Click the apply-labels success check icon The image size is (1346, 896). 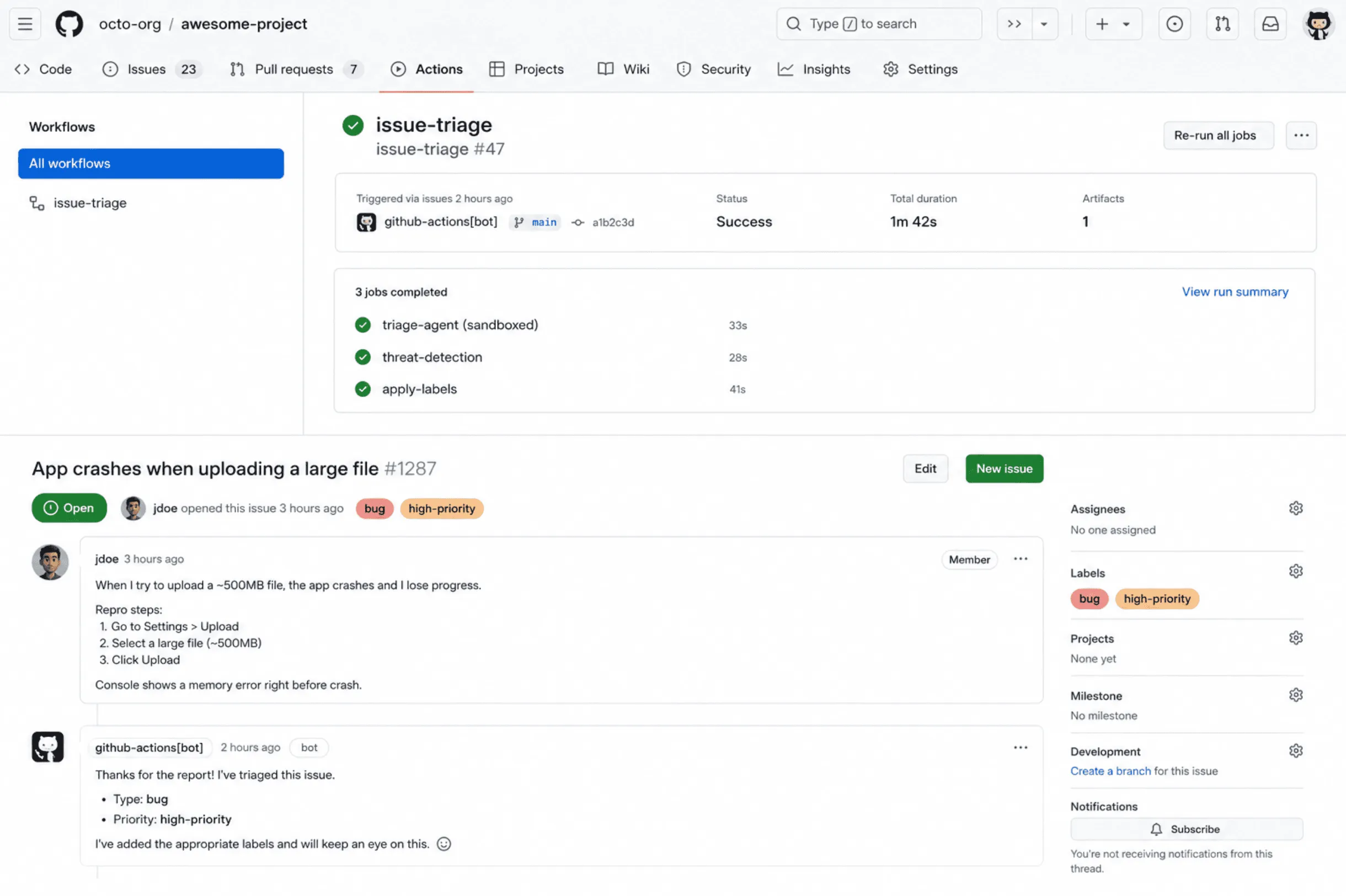363,389
